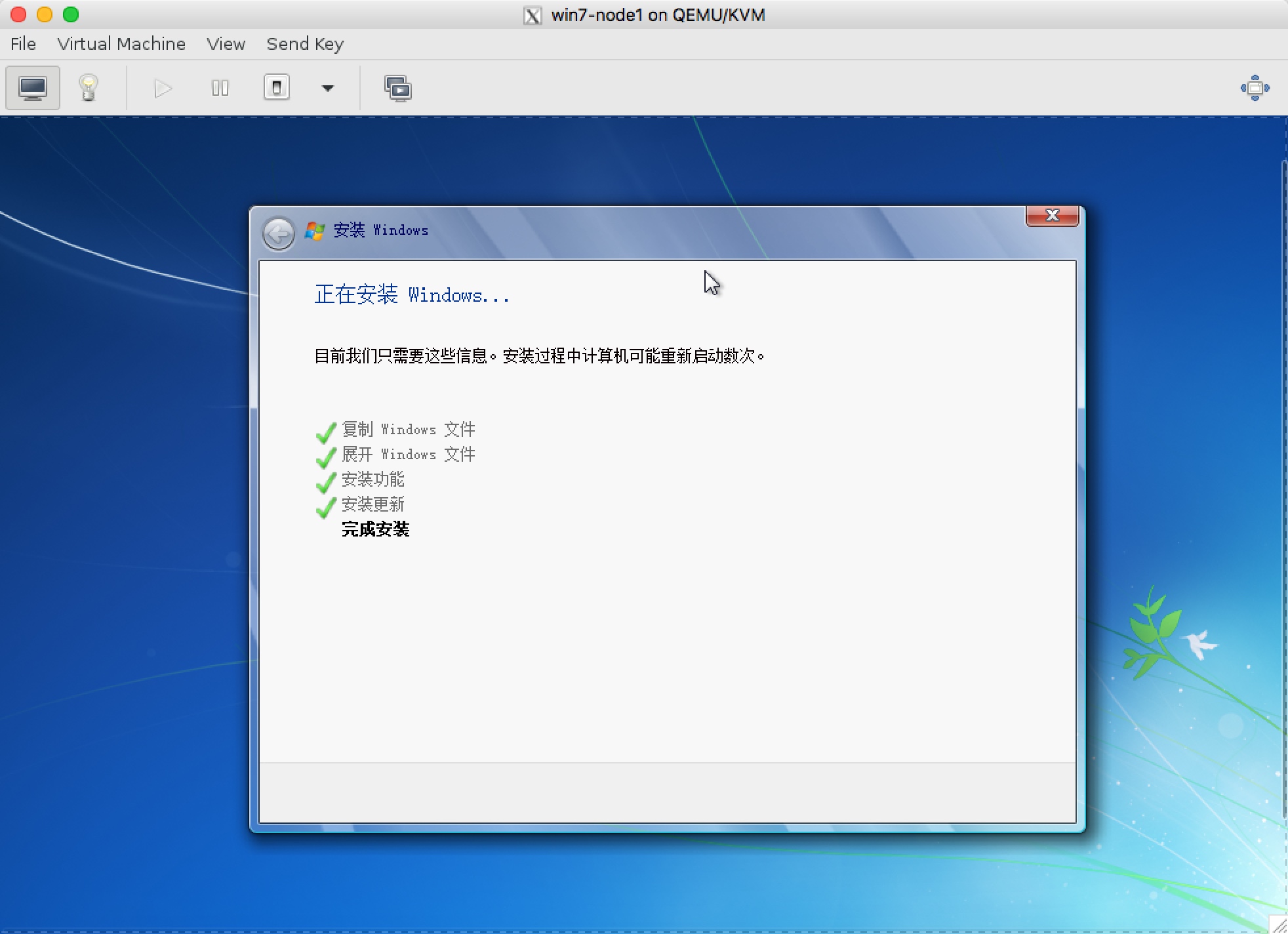The height and width of the screenshot is (934, 1288).
Task: Close the 安装 Windows installer dialog
Action: (1052, 216)
